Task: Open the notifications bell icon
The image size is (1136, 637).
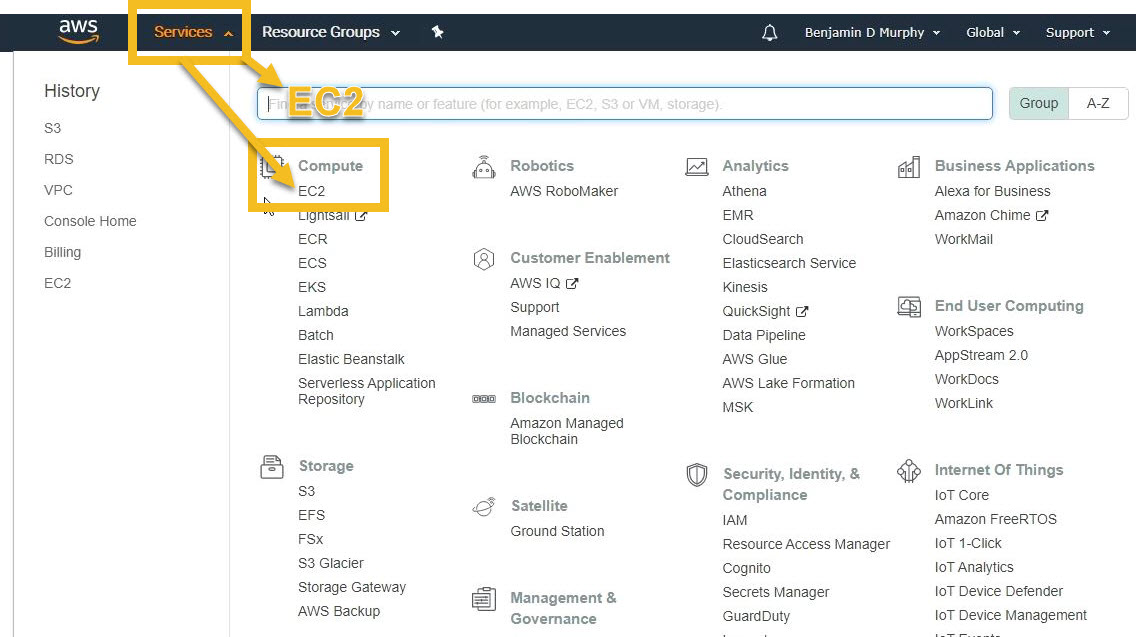Action: [769, 33]
